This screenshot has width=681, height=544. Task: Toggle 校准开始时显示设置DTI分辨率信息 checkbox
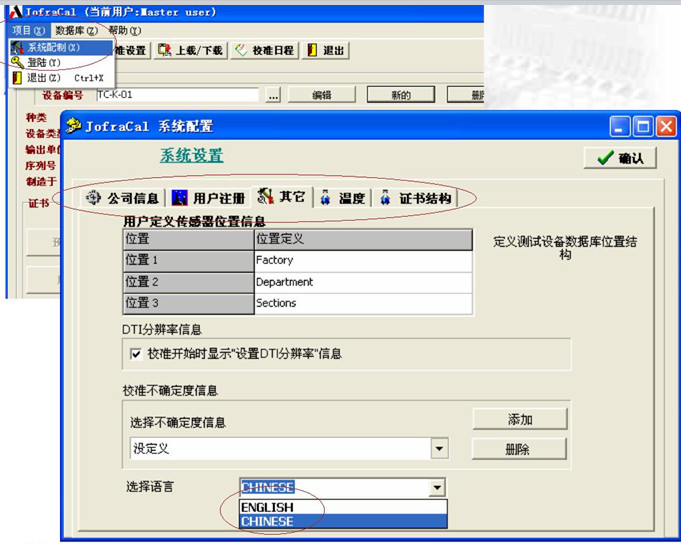pyautogui.click(x=136, y=354)
